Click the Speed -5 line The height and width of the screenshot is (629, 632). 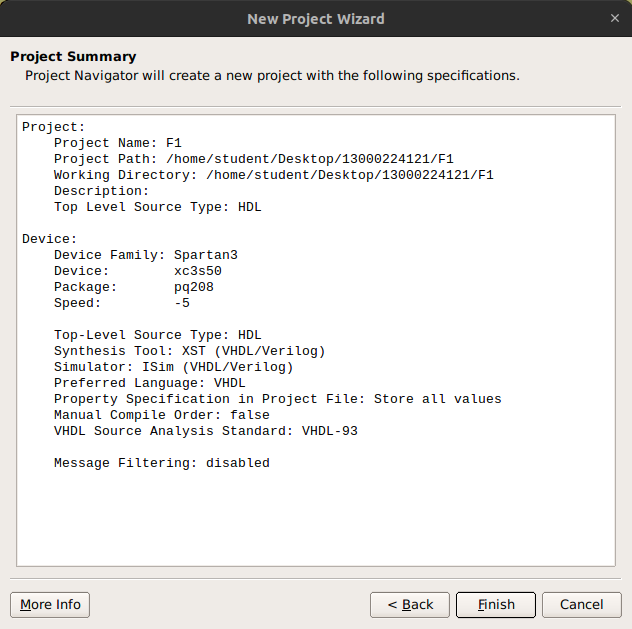[121, 303]
